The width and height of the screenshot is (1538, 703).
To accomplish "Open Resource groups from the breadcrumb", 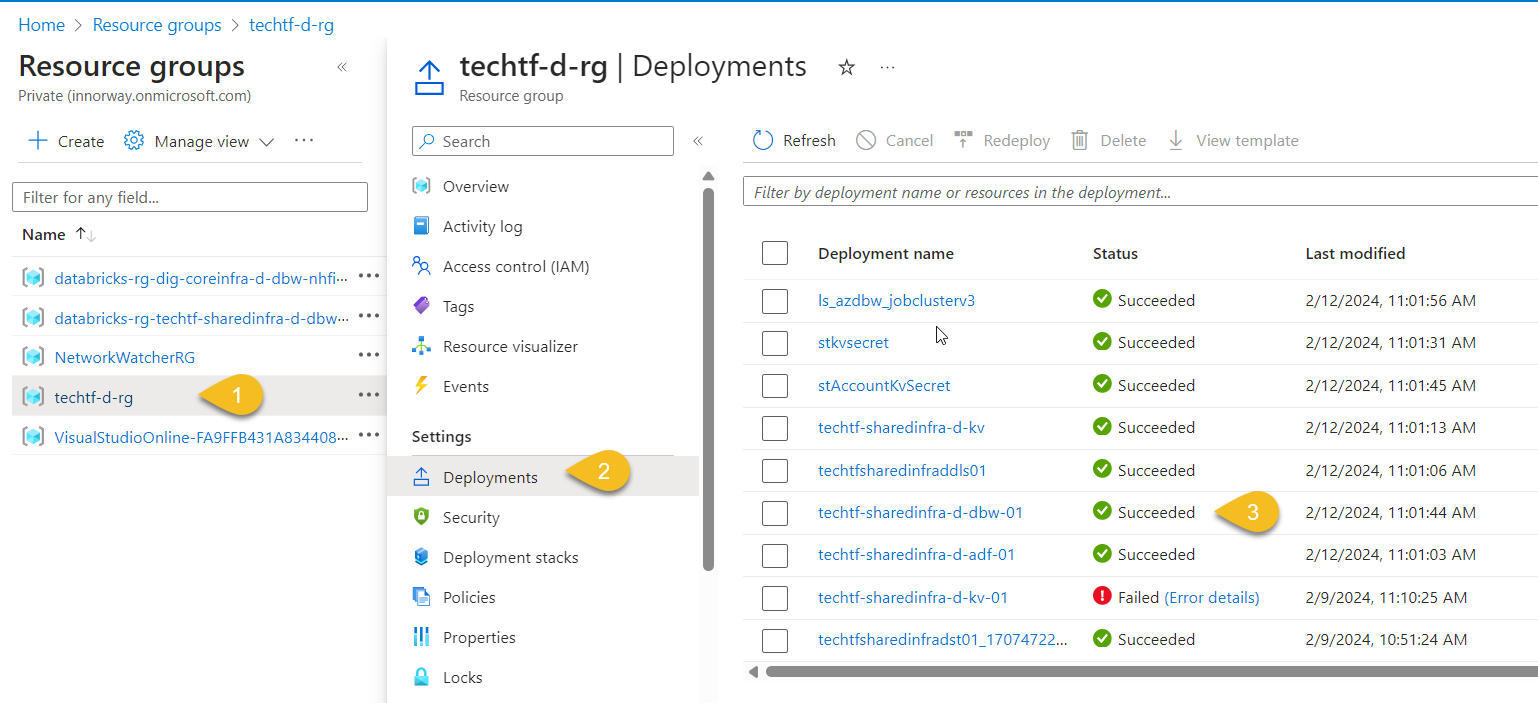I will 156,25.
